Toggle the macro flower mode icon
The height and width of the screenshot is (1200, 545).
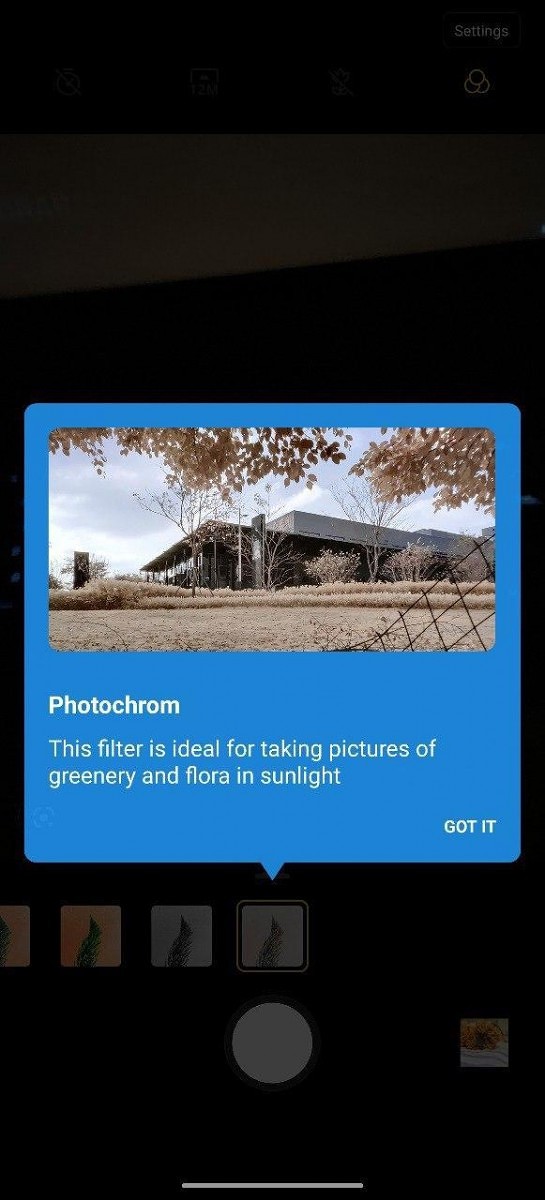point(341,82)
